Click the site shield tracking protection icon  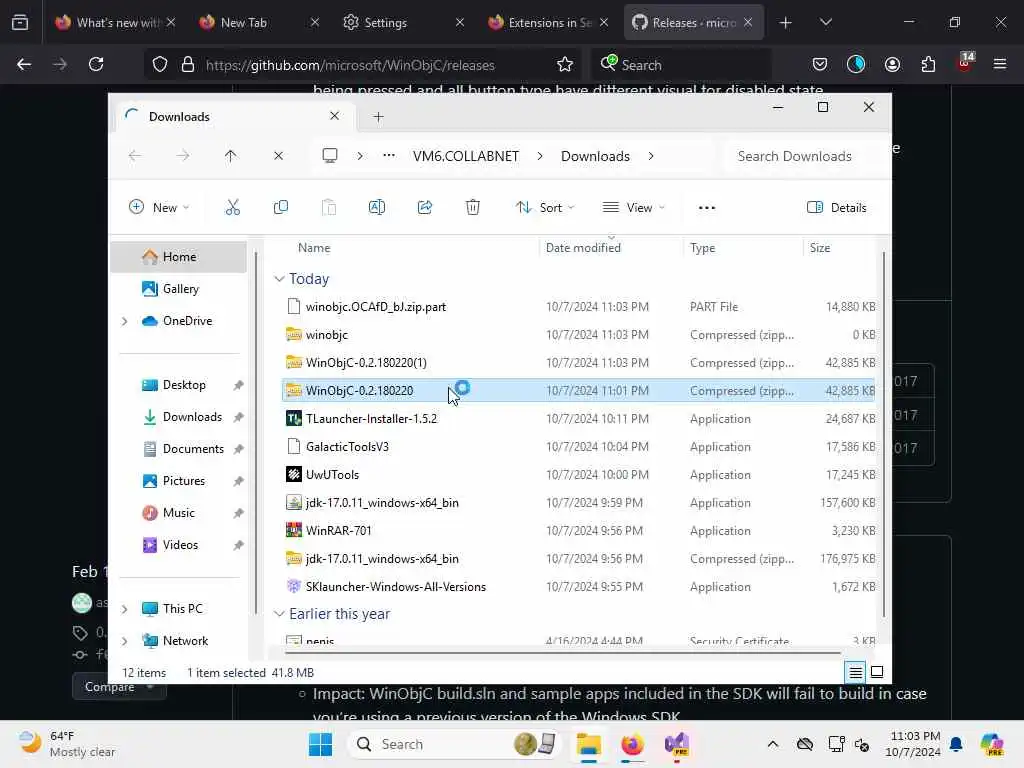point(160,64)
